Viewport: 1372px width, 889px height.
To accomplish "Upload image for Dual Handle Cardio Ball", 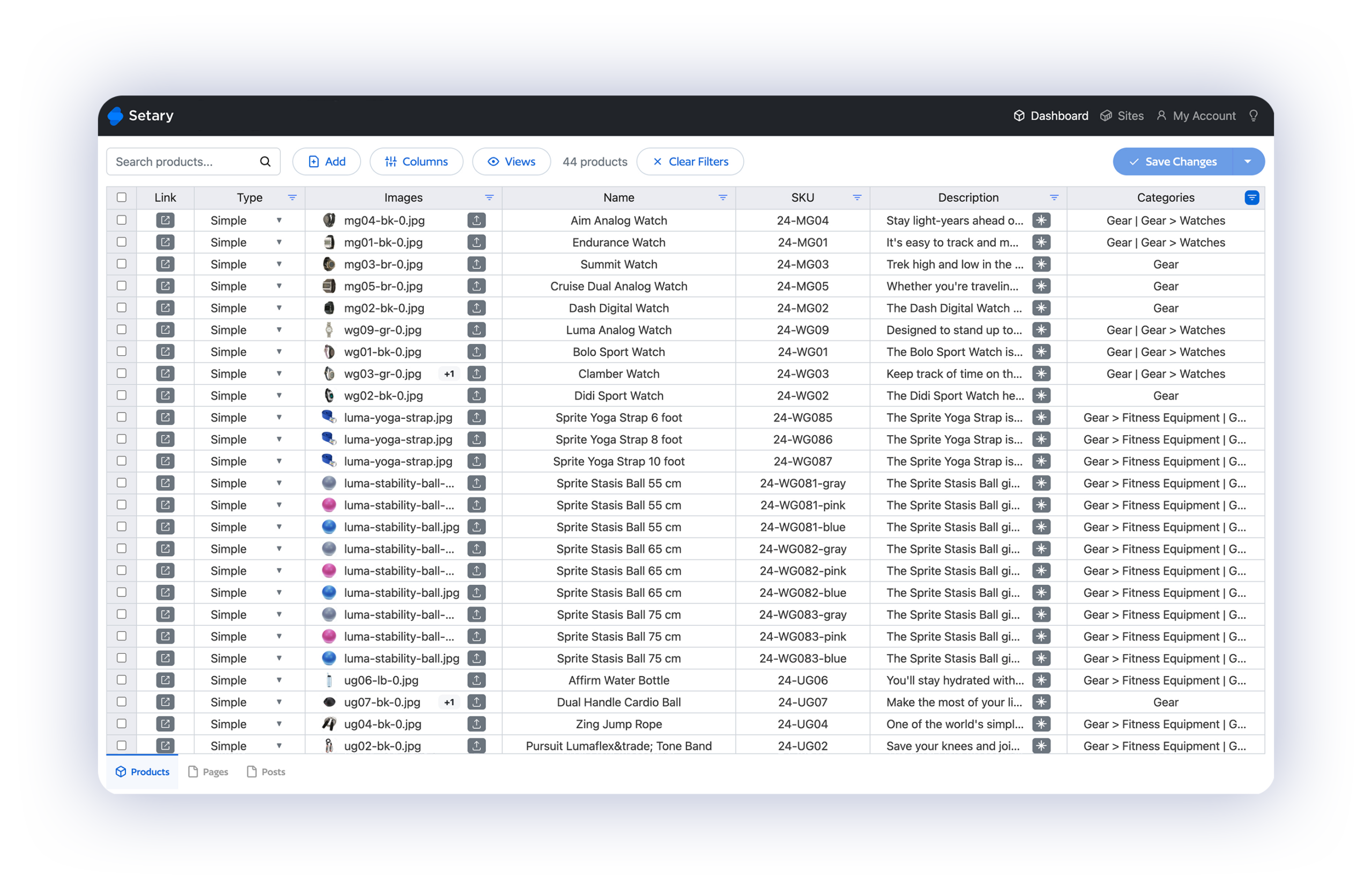I will tap(476, 701).
